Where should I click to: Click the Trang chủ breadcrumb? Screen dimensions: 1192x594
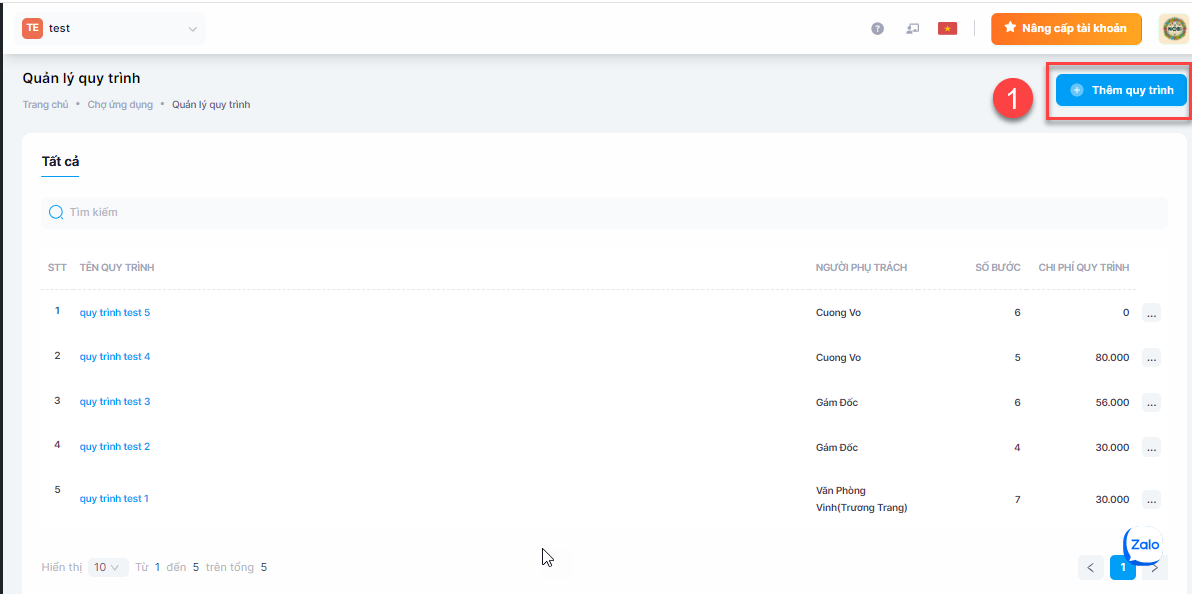(45, 105)
